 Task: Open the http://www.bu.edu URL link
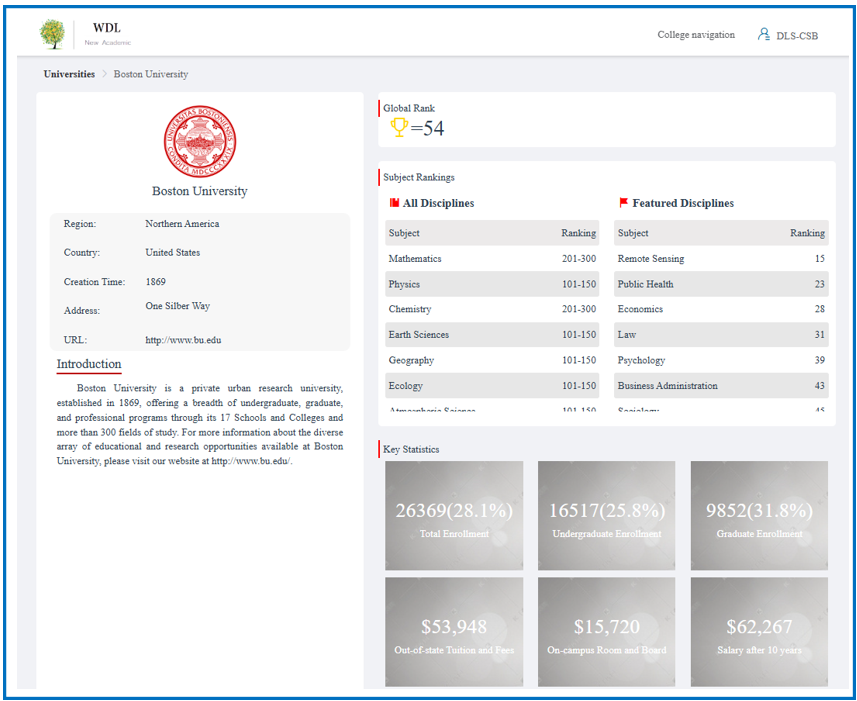(183, 340)
